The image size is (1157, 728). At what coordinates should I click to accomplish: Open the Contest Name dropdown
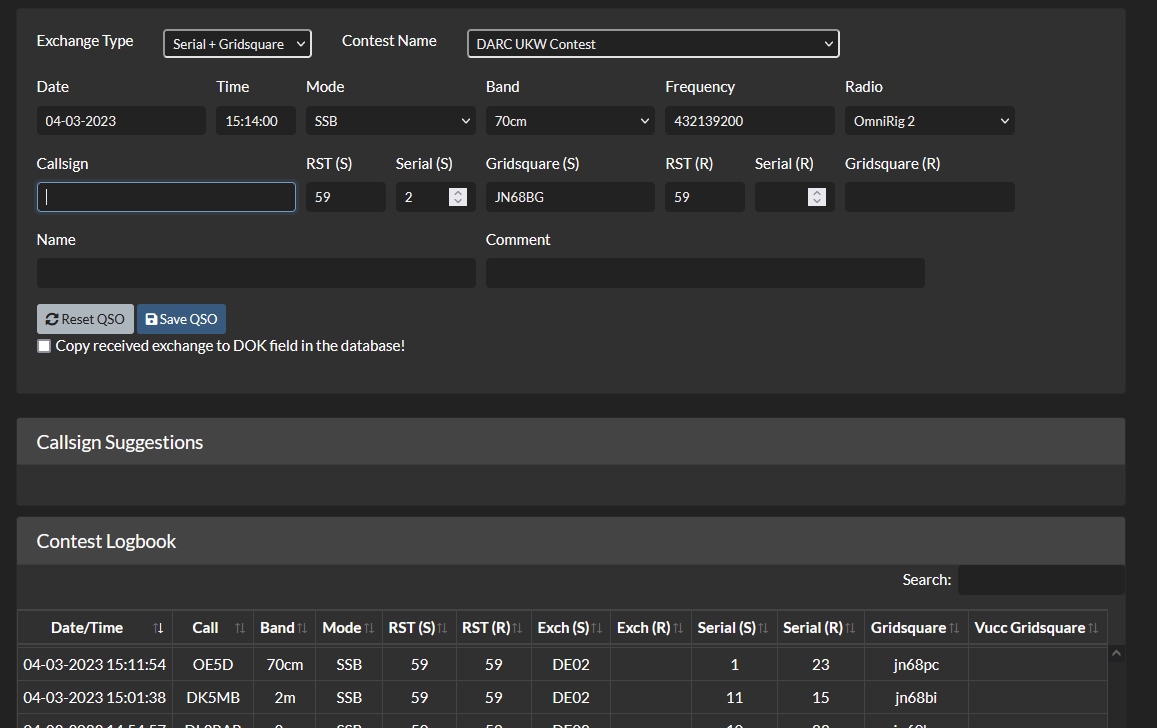tap(653, 43)
